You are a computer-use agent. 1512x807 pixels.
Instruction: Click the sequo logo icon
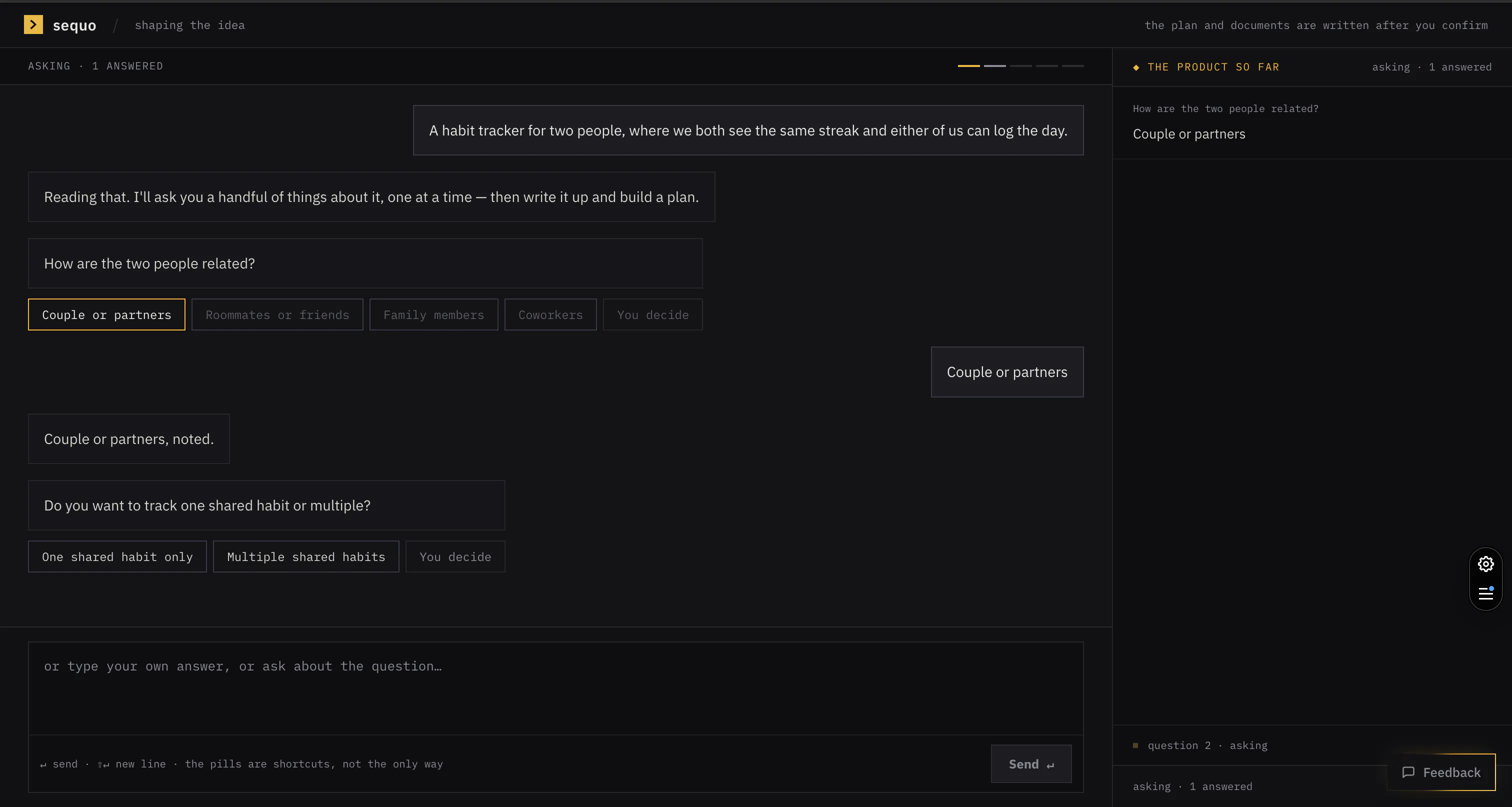pos(33,24)
